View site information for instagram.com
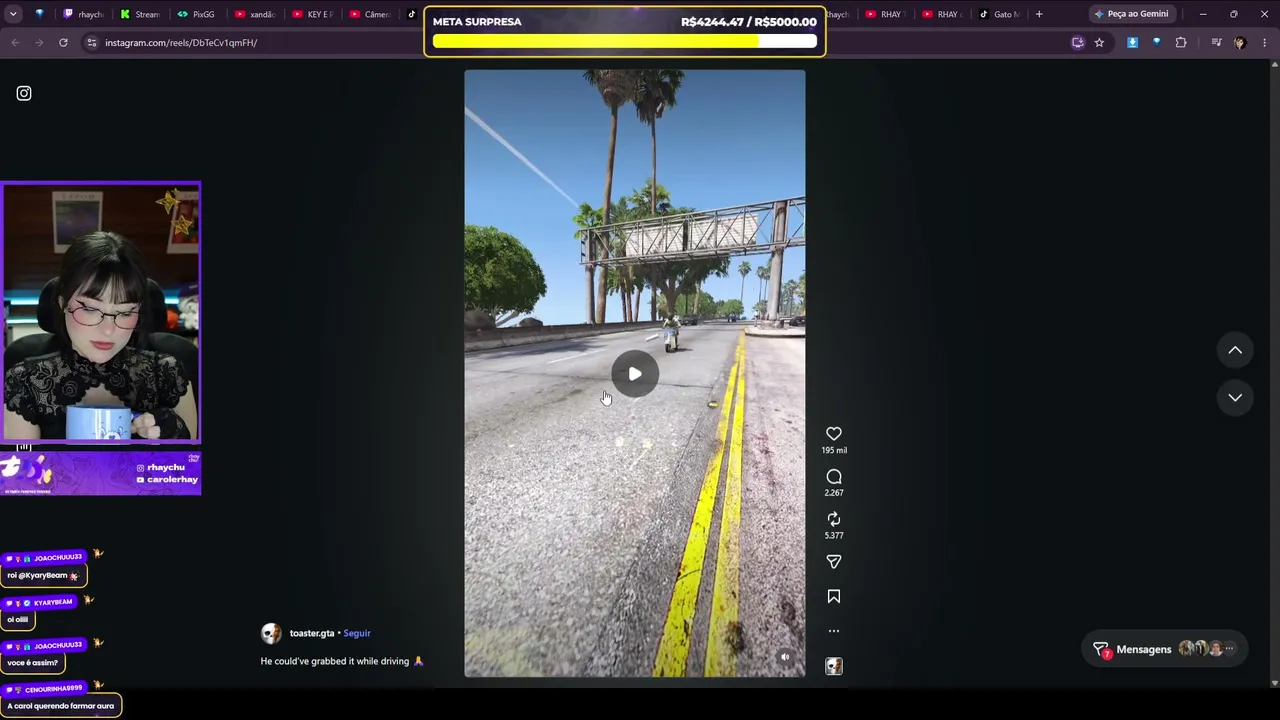This screenshot has width=1280, height=720. (91, 43)
